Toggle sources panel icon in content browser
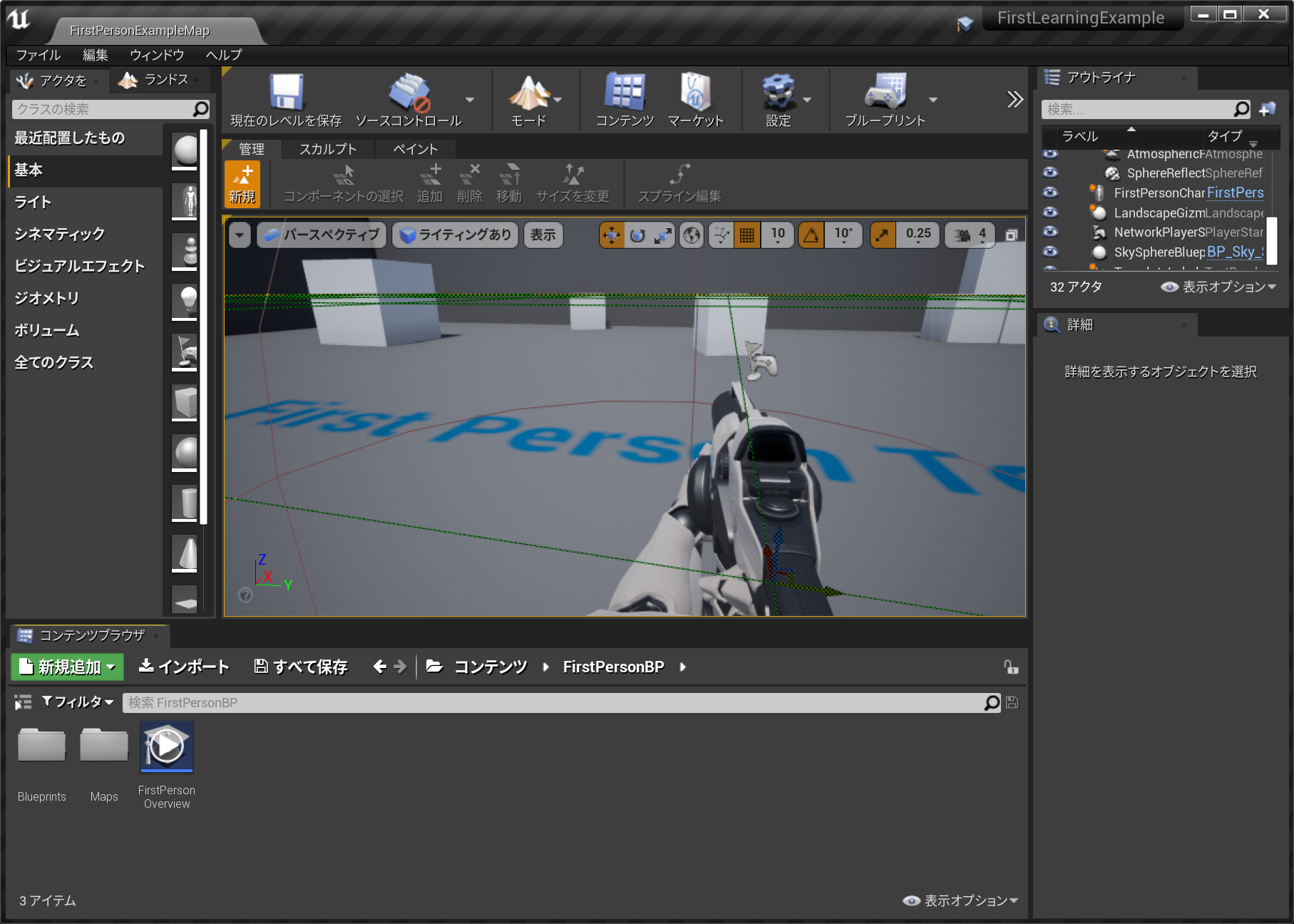 point(23,702)
